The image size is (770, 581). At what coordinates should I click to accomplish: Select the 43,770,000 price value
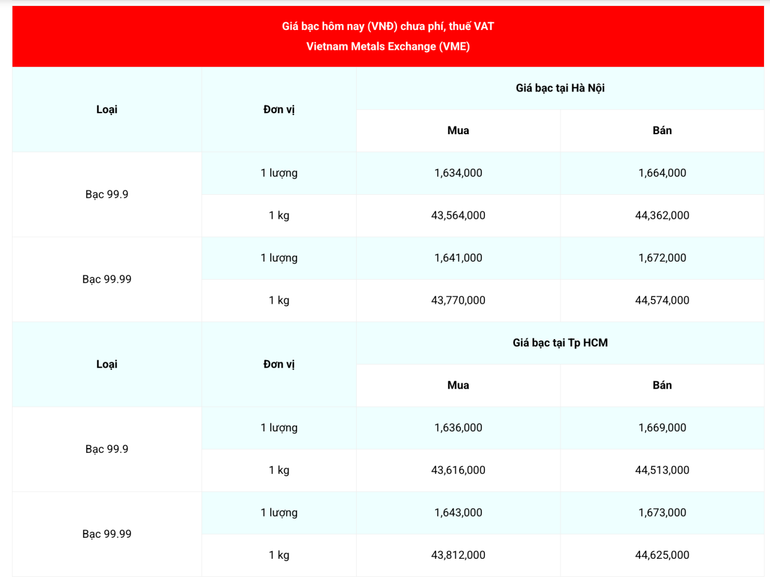pyautogui.click(x=458, y=300)
